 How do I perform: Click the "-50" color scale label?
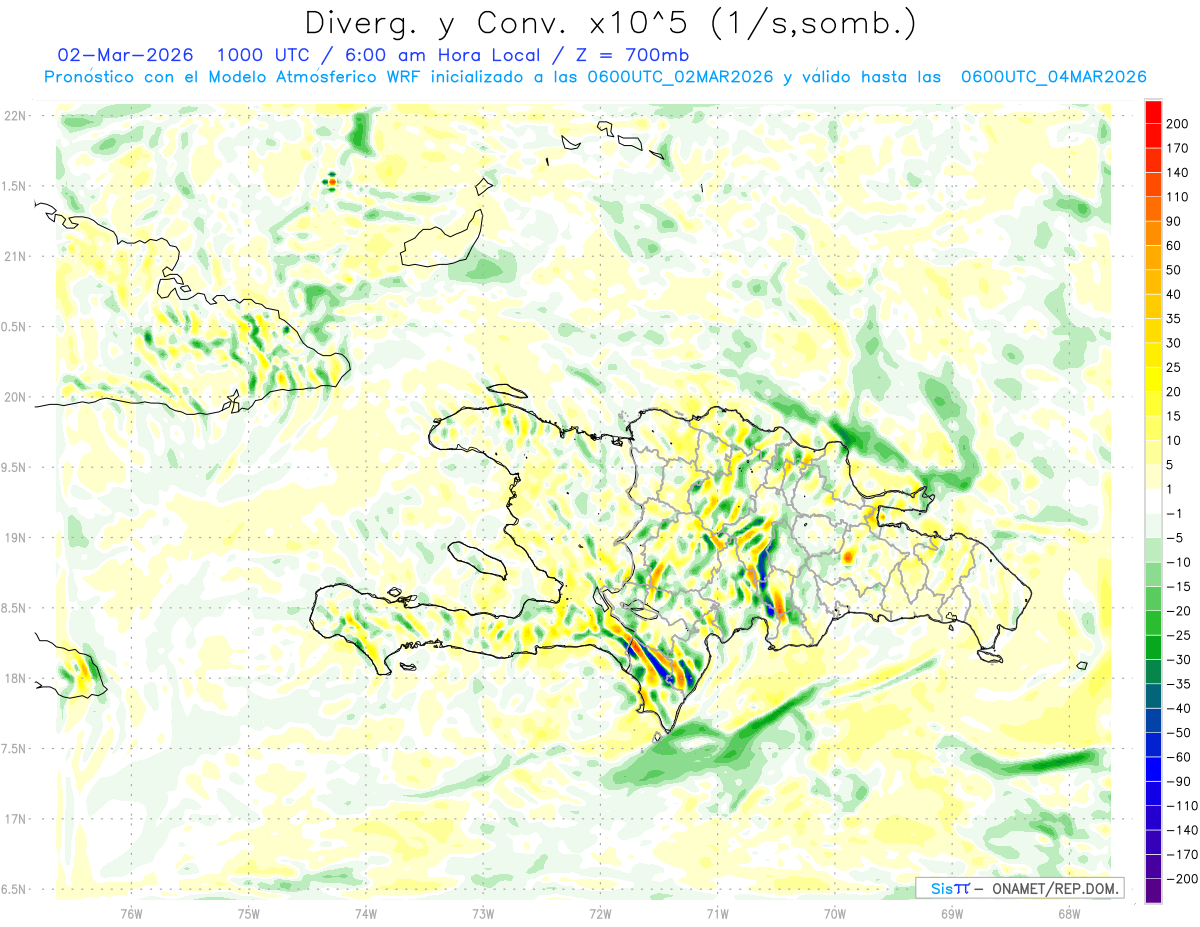(x=1177, y=734)
